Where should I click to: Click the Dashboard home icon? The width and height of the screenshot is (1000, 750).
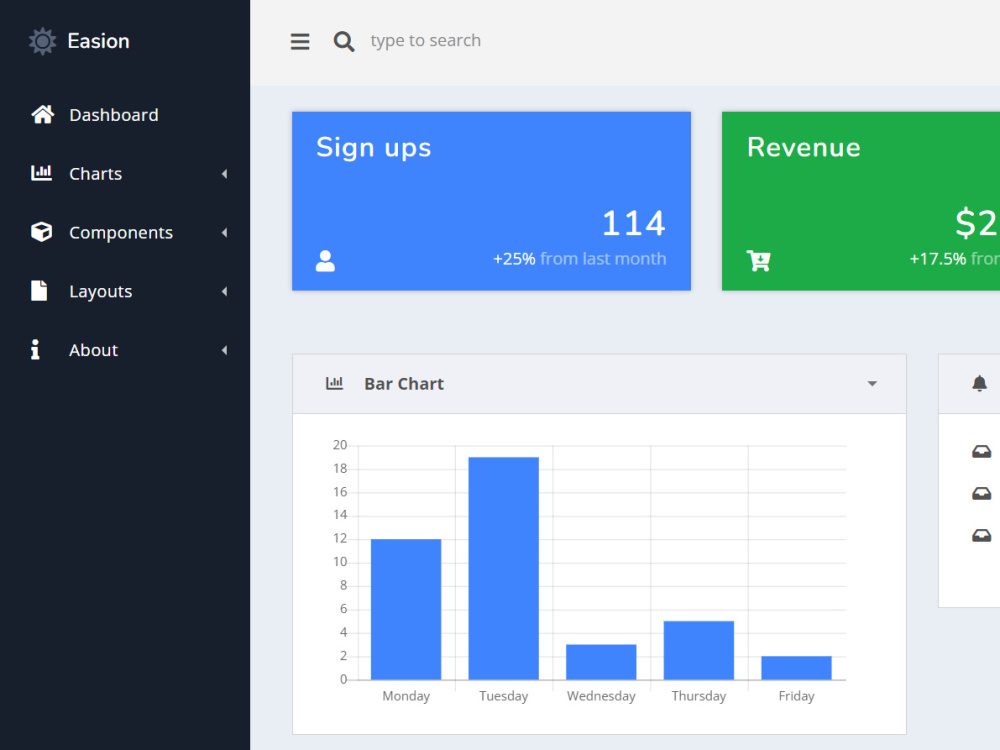(x=43, y=115)
